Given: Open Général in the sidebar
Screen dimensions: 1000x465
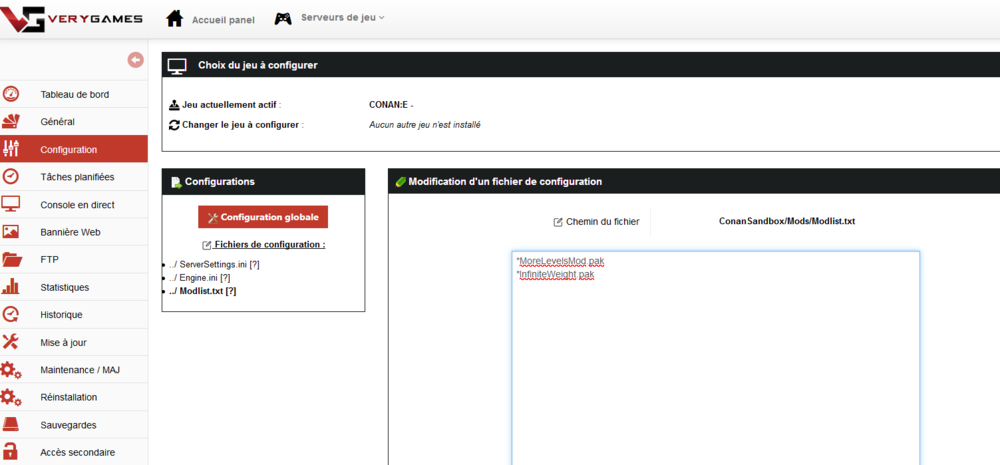Looking at the screenshot, I should pyautogui.click(x=57, y=122).
